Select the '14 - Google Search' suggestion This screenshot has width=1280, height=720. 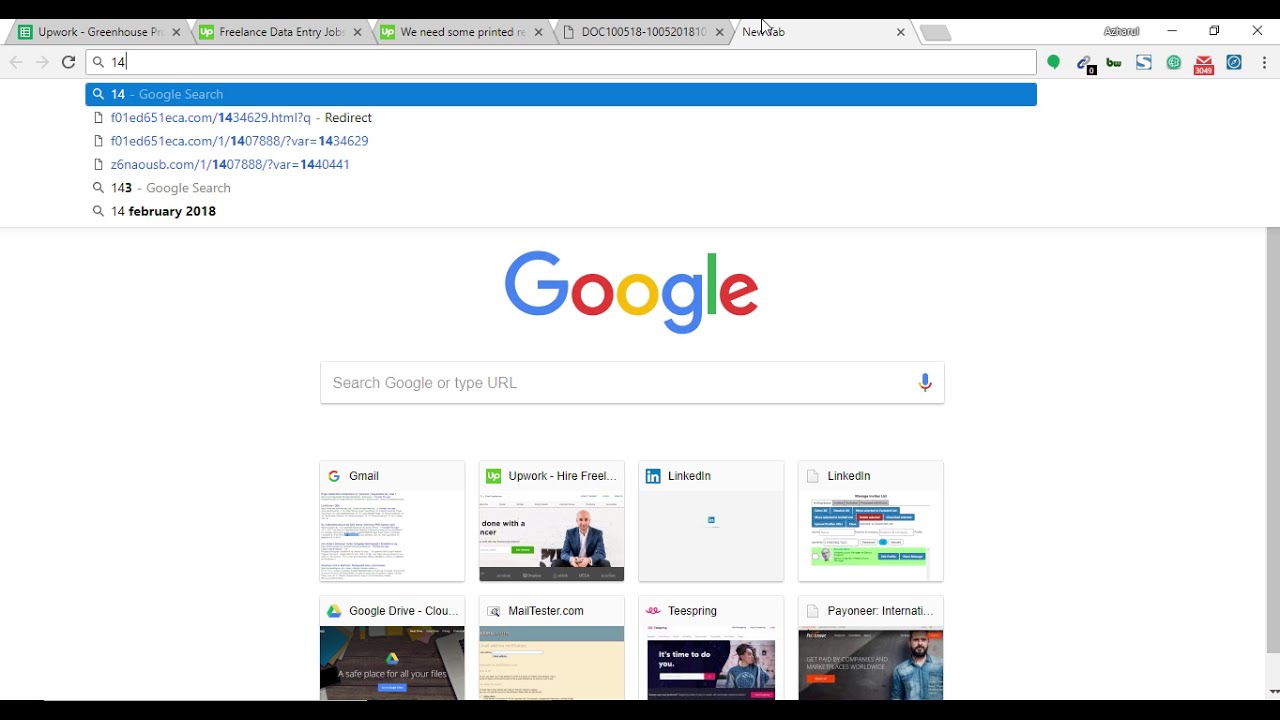(561, 94)
